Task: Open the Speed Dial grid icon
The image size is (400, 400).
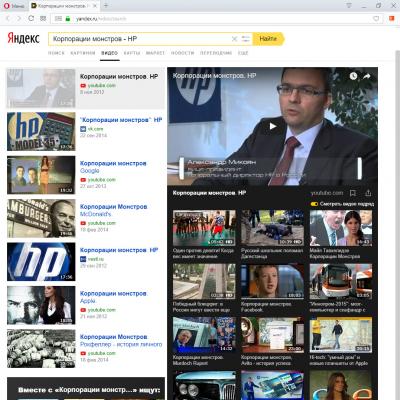Action: [43, 19]
